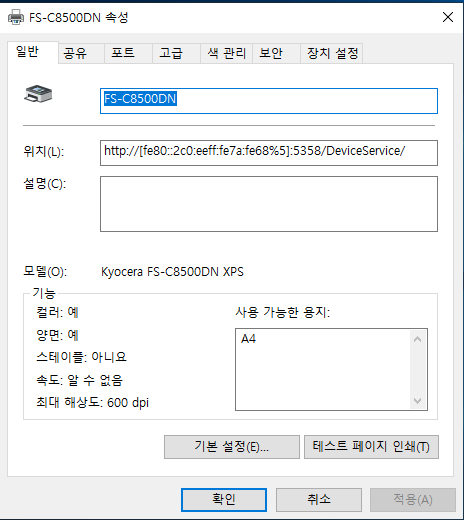The image size is (464, 520).
Task: Click the text 최대 해상도: 600 dpi
Action: (x=92, y=402)
